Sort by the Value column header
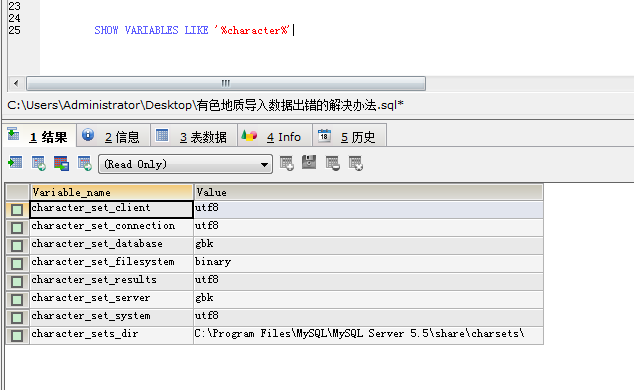This screenshot has height=390, width=634. click(x=368, y=192)
